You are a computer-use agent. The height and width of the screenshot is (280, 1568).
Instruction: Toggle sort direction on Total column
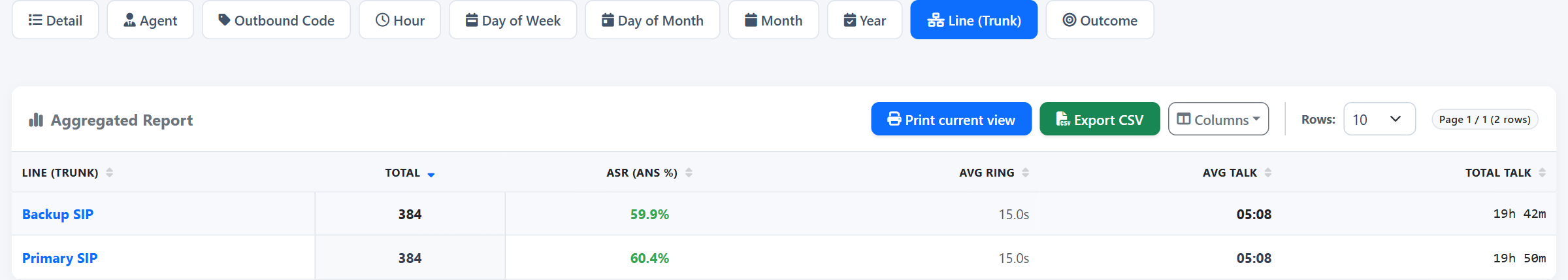431,174
